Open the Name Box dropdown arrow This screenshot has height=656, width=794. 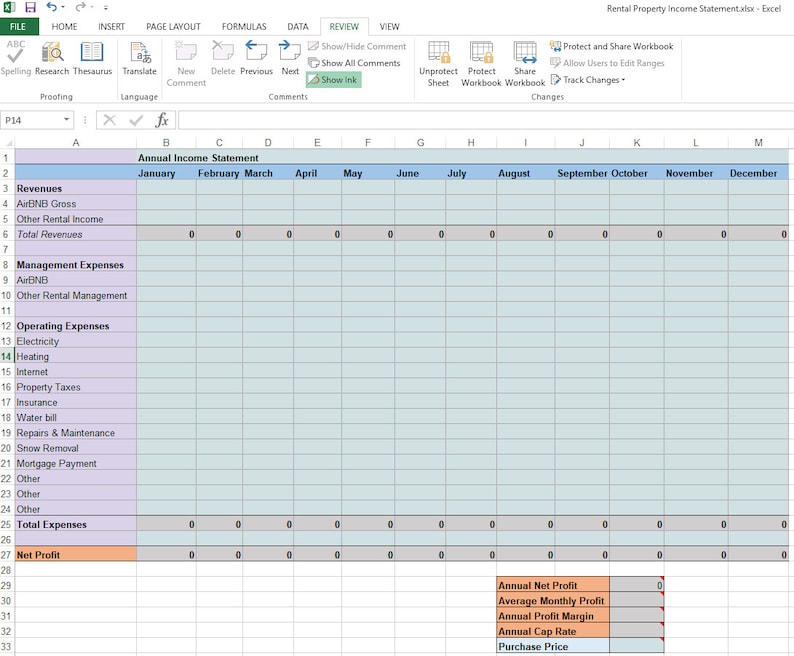[66, 120]
